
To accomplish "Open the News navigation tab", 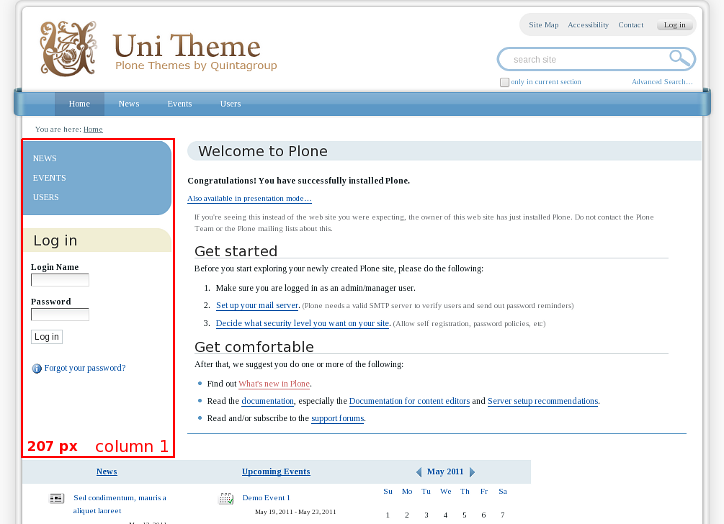I will (129, 104).
